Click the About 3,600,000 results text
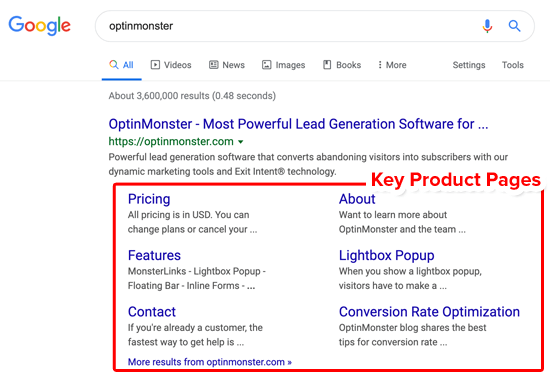 (x=192, y=96)
